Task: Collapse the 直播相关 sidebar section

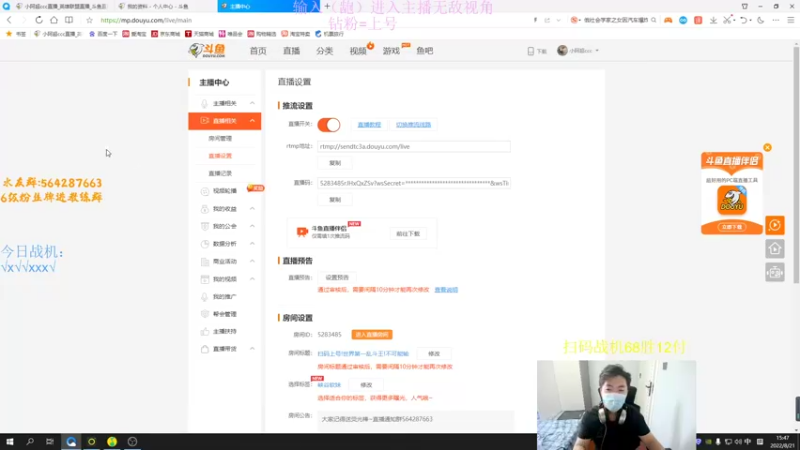Action: 252,120
